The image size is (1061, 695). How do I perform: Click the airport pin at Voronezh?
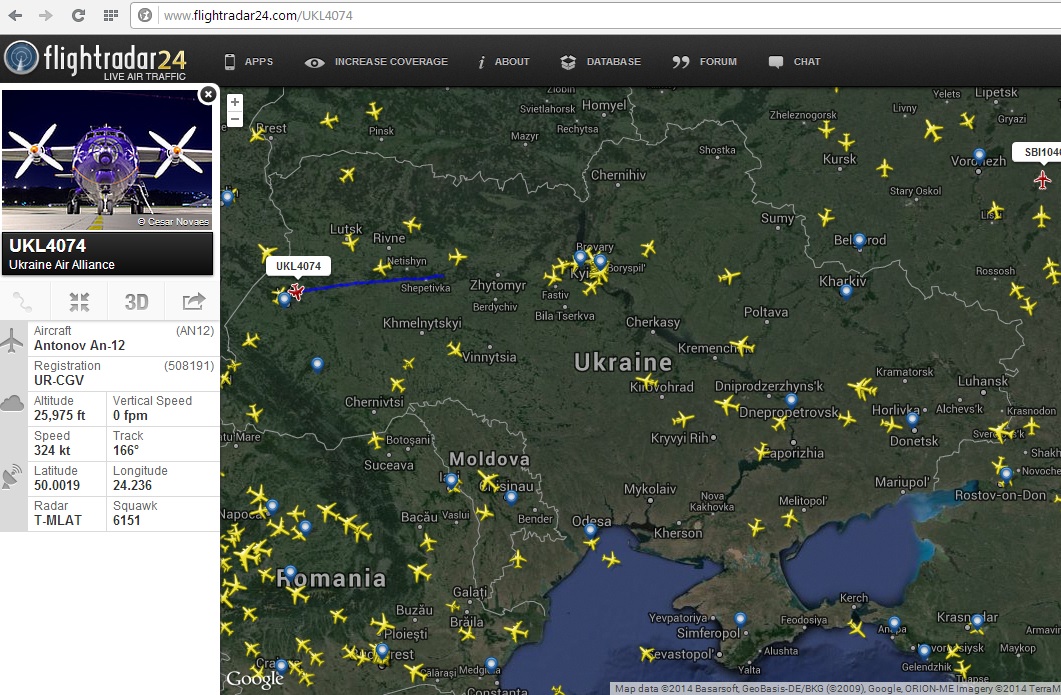pyautogui.click(x=979, y=156)
